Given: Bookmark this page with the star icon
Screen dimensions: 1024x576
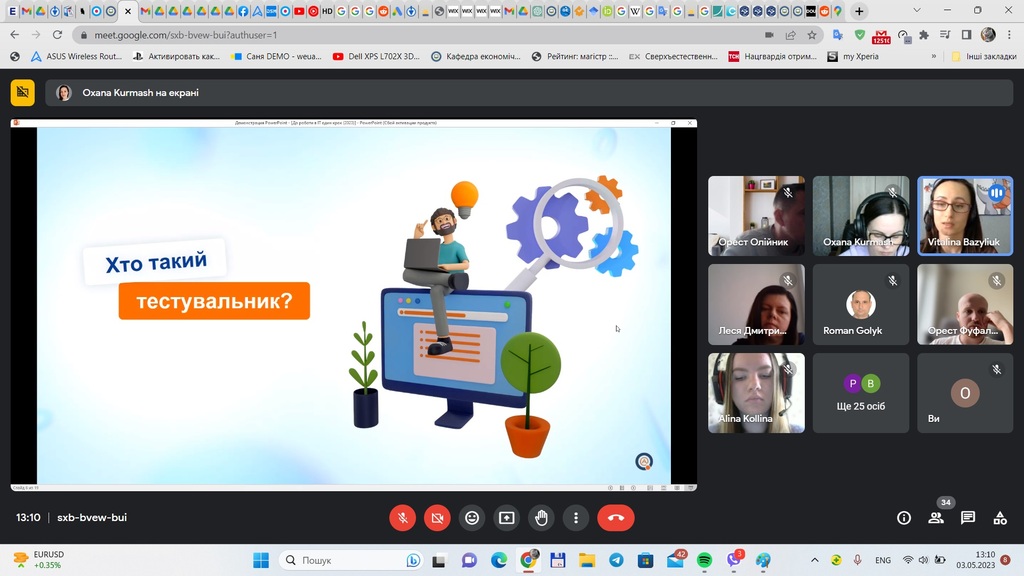Looking at the screenshot, I should (812, 34).
